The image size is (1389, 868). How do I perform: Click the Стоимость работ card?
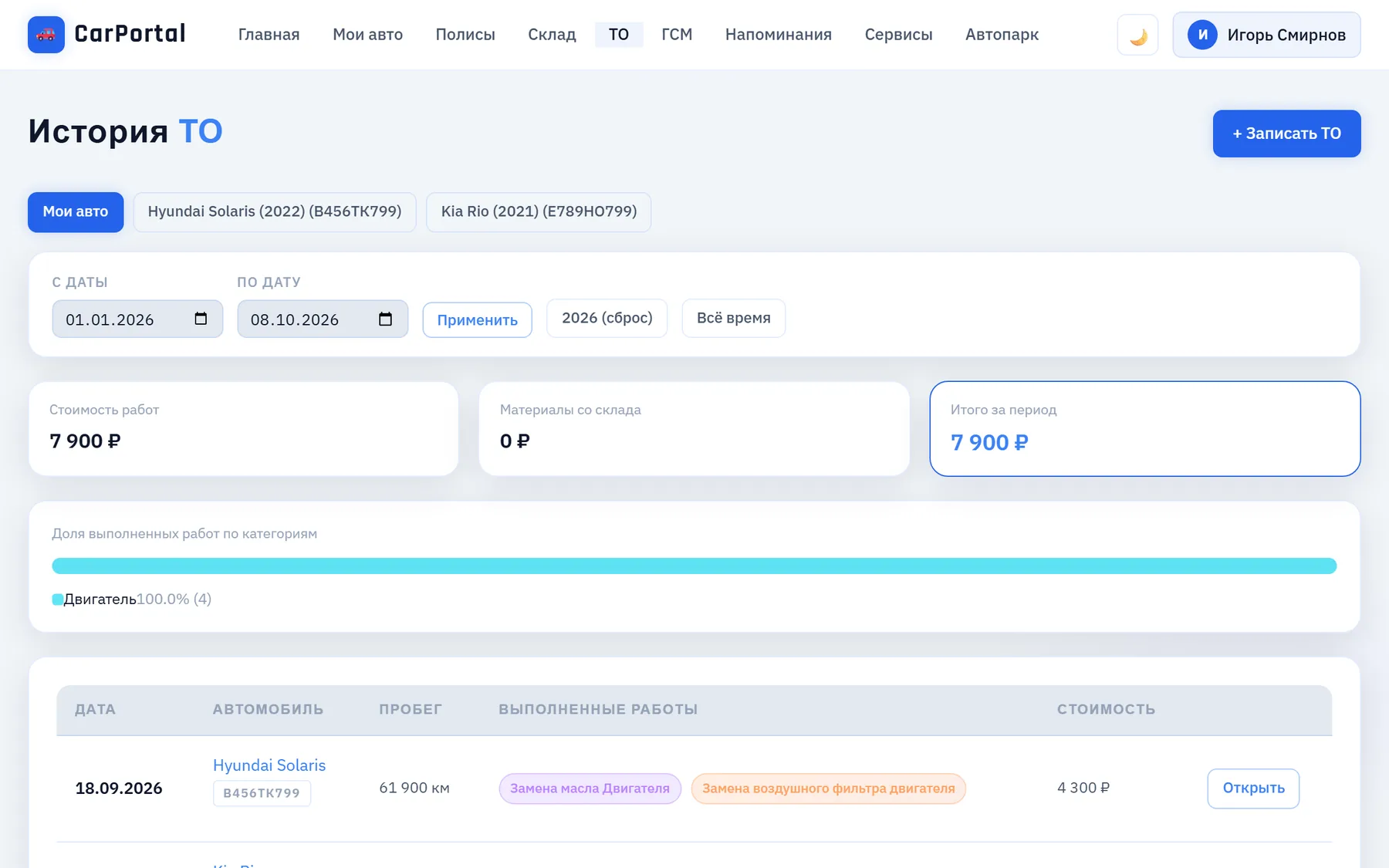(x=244, y=428)
